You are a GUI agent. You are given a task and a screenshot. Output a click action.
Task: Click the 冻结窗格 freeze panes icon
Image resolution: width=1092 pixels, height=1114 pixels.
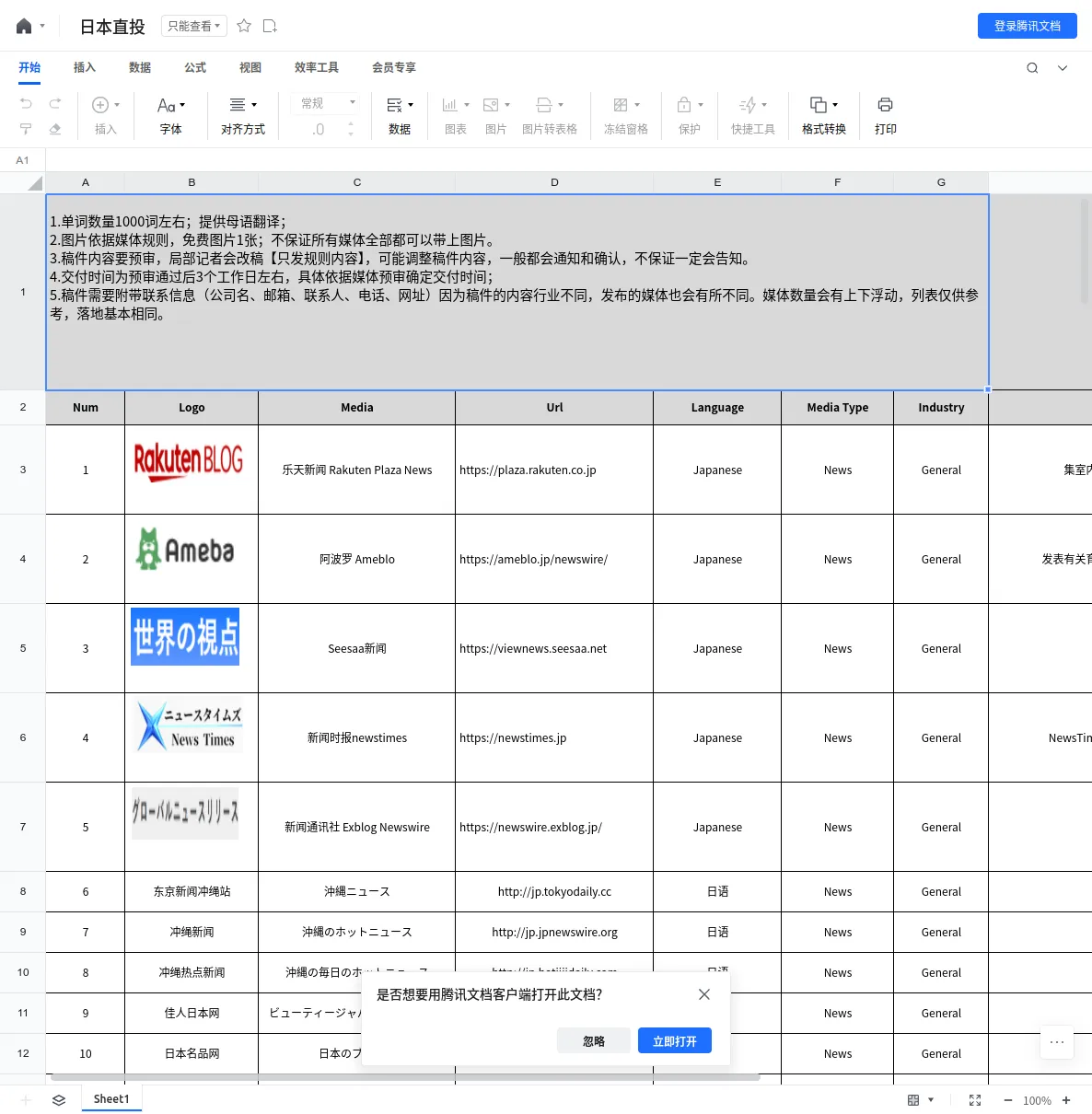pyautogui.click(x=621, y=105)
